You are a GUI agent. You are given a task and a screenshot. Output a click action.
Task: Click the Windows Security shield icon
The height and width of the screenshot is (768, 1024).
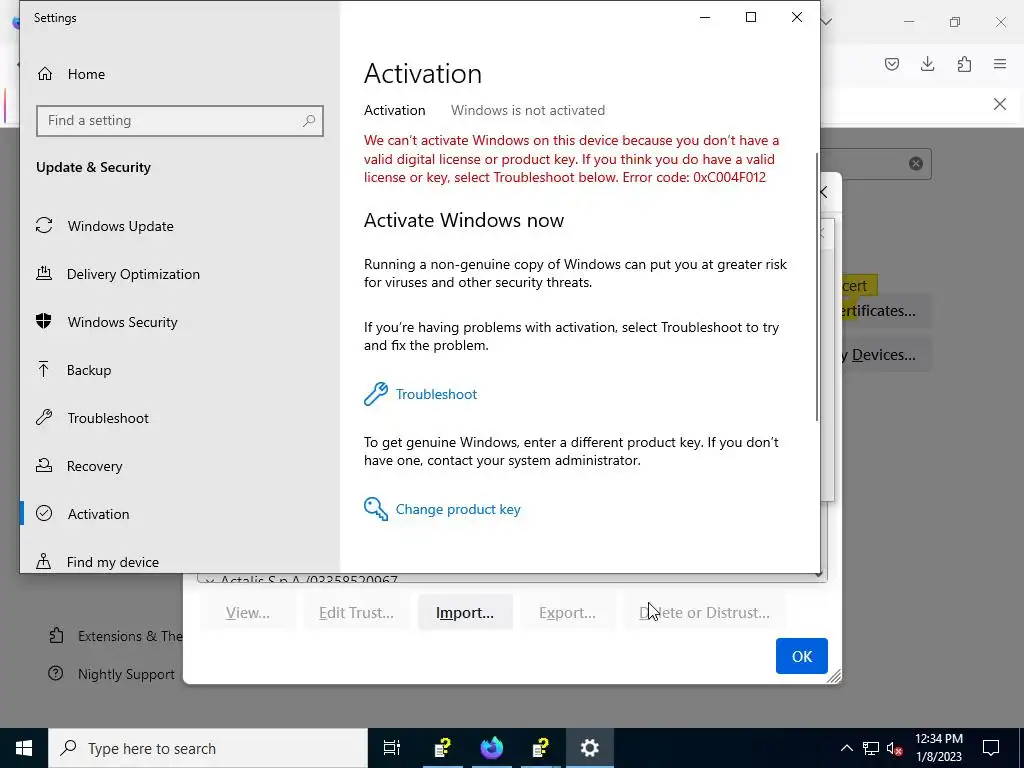click(x=44, y=321)
